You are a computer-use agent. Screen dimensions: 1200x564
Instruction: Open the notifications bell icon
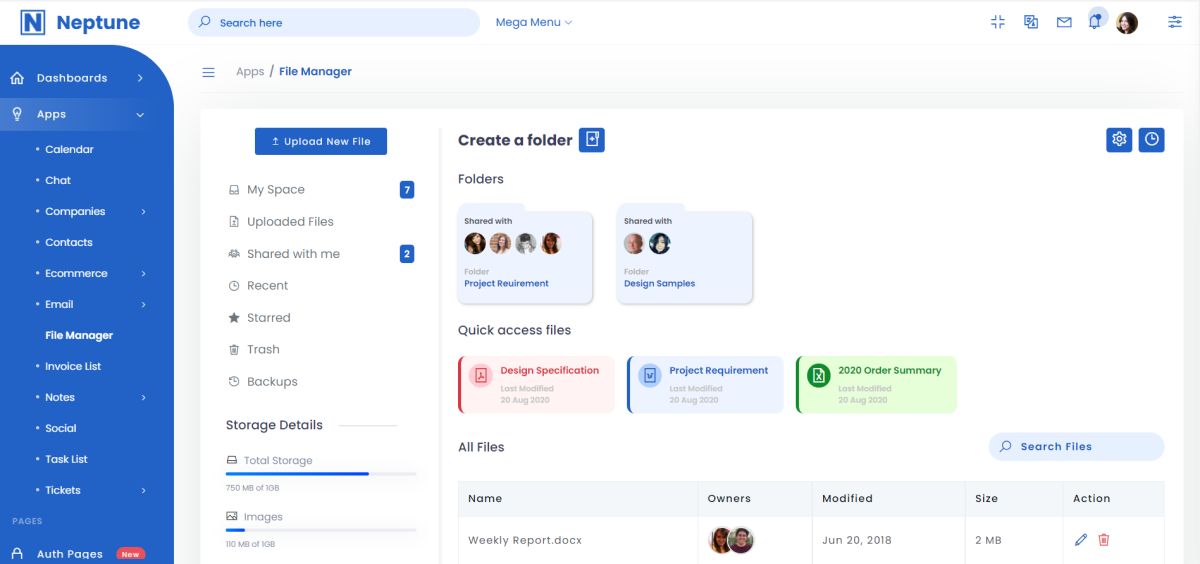pos(1095,22)
